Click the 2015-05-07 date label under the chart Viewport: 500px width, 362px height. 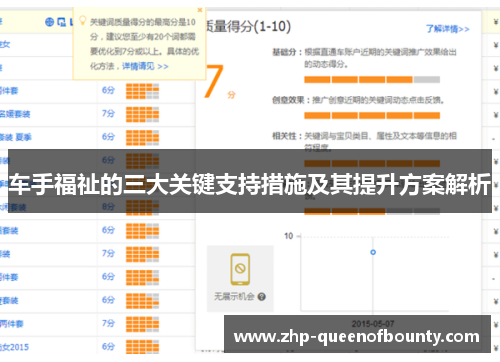click(x=373, y=324)
